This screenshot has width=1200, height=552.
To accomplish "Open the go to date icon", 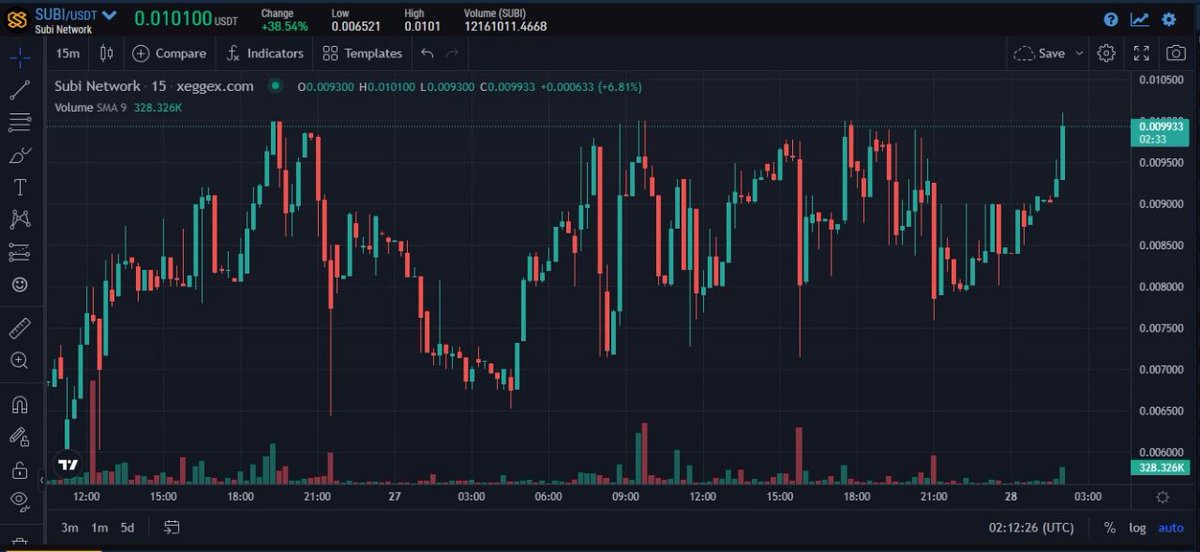I will [x=171, y=527].
